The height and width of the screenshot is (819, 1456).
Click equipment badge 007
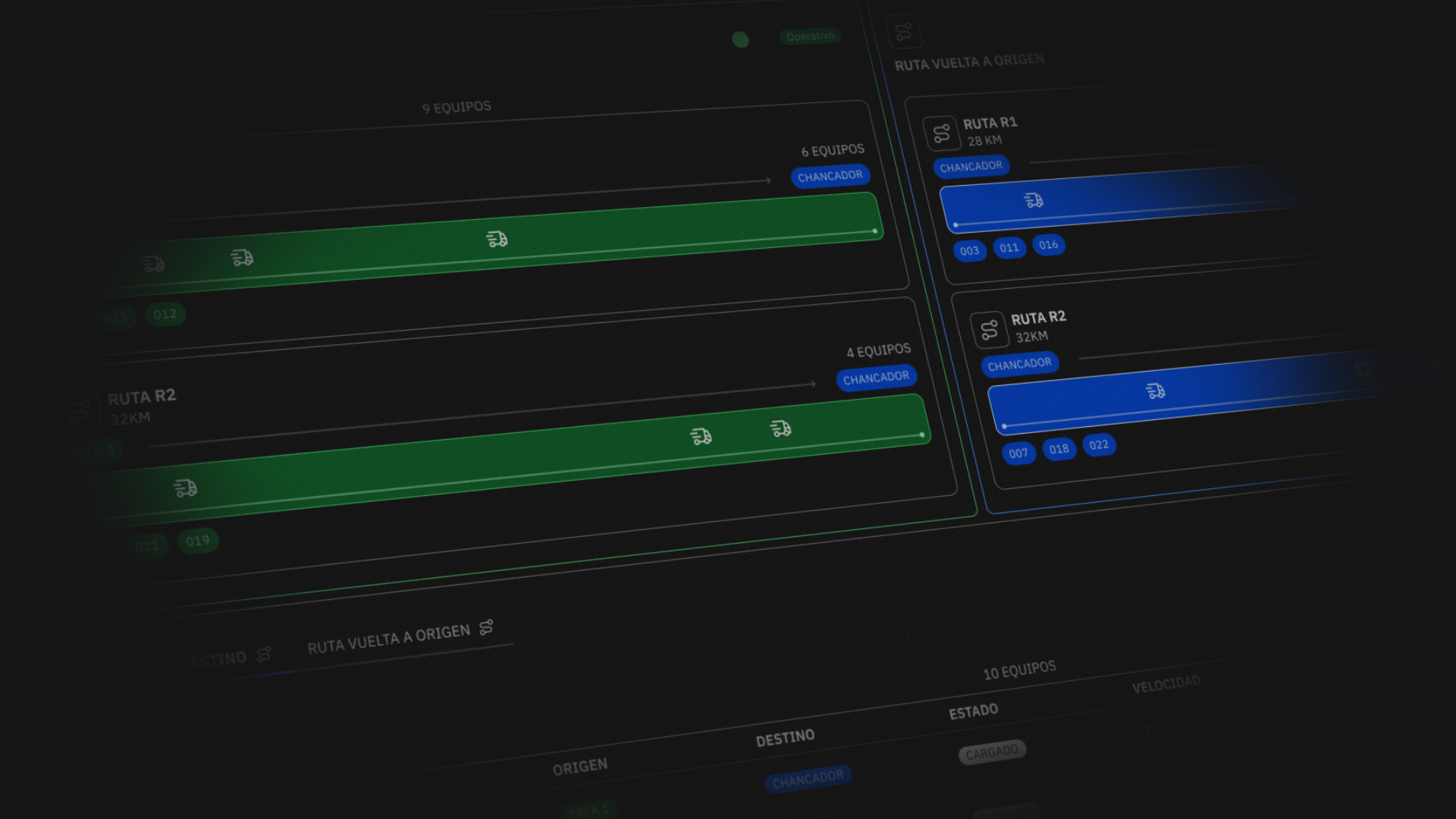point(1018,453)
